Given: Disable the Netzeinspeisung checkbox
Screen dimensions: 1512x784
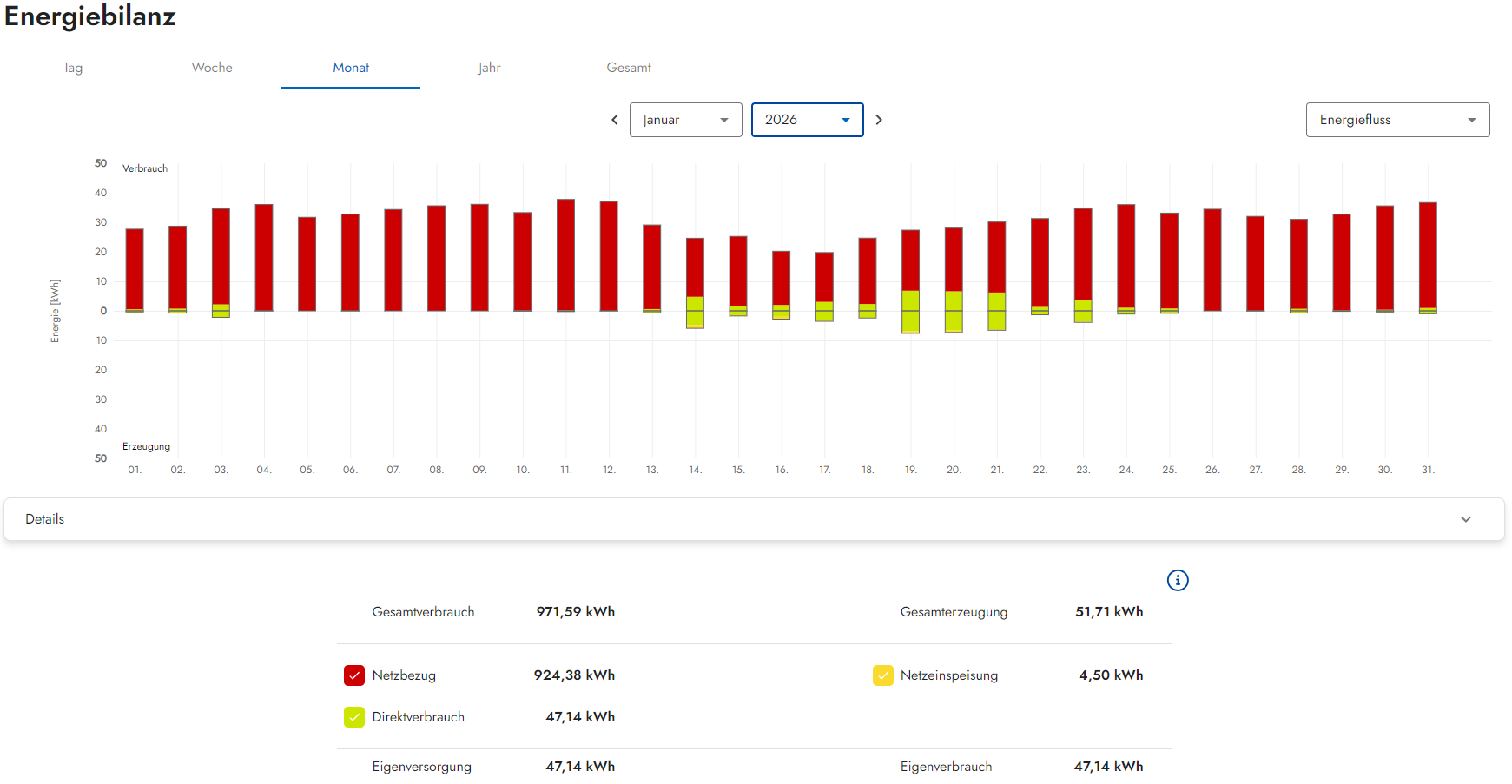Looking at the screenshot, I should coord(882,675).
